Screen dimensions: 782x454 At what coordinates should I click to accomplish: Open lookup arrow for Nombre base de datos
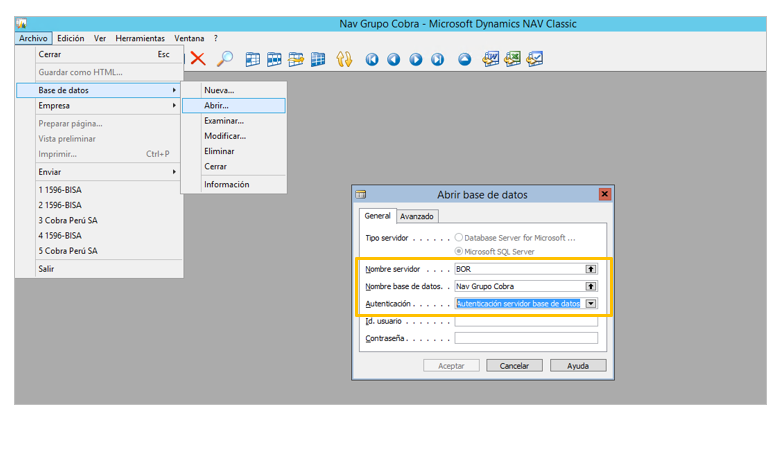pos(590,286)
